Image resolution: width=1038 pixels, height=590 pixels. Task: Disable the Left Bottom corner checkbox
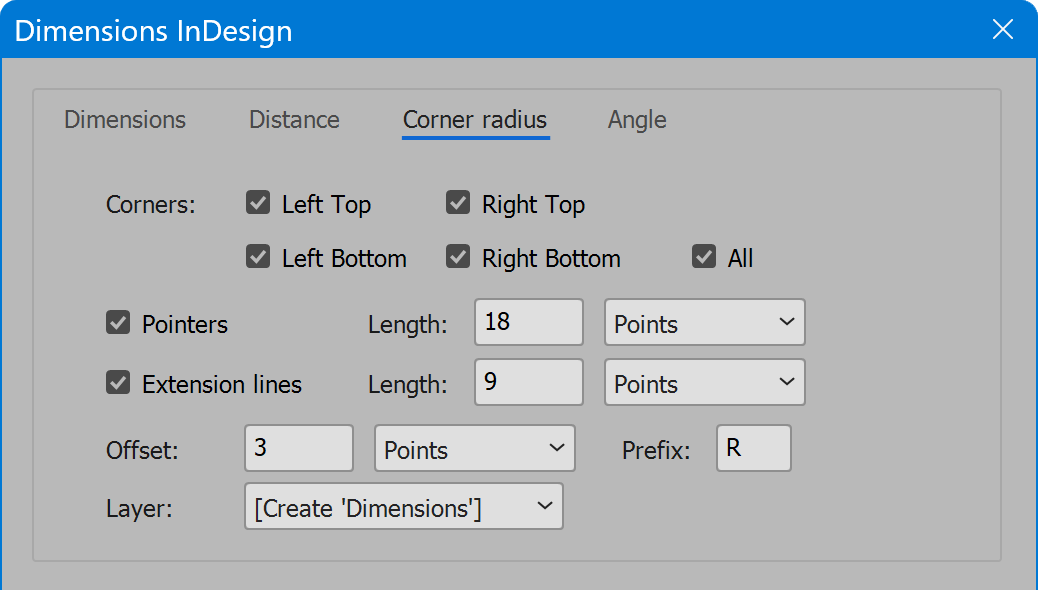click(x=258, y=256)
